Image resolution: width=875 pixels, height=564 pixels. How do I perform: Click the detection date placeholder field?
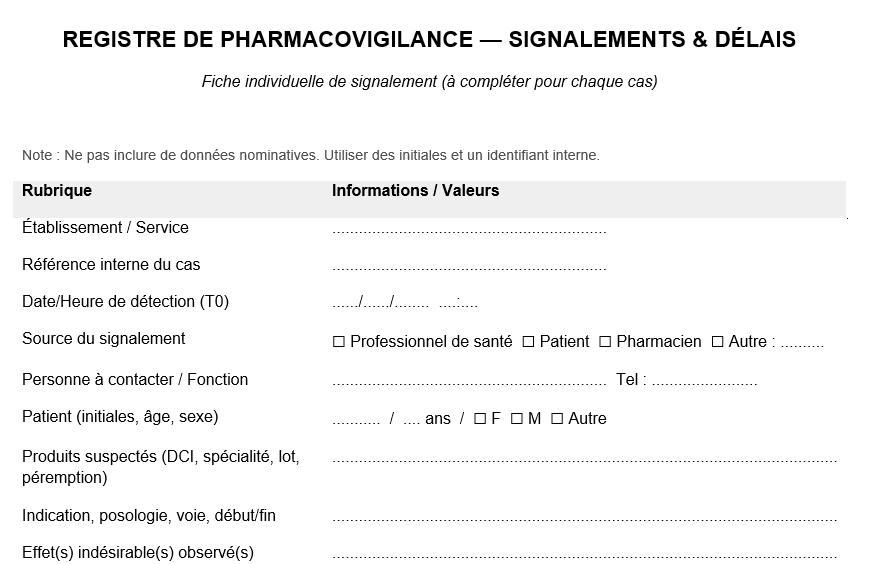(x=380, y=303)
